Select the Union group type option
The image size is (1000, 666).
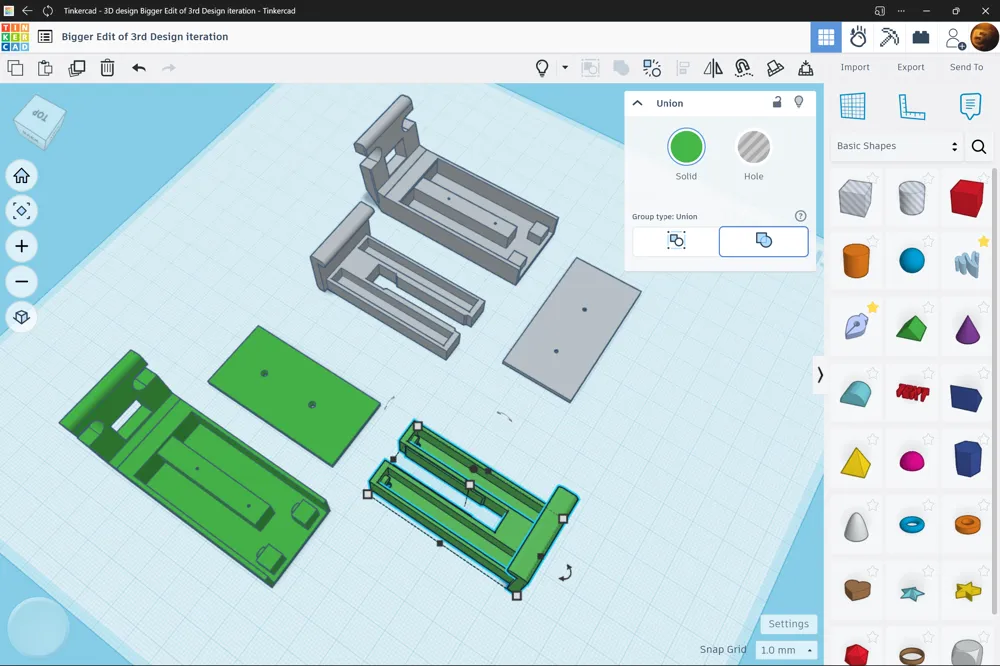pyautogui.click(x=763, y=241)
